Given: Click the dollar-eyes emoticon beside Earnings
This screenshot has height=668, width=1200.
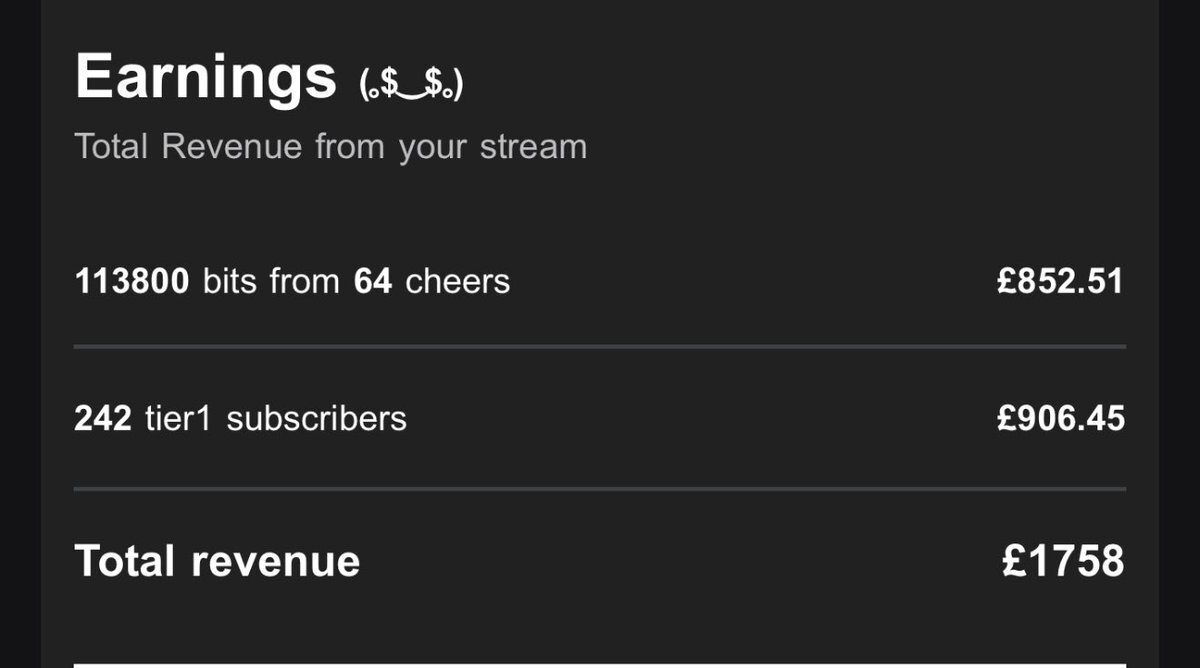Looking at the screenshot, I should [411, 84].
